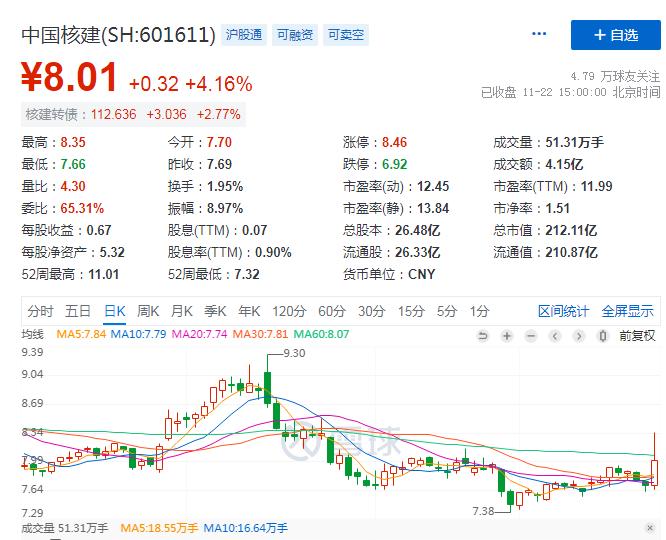Image resolution: width=666 pixels, height=540 pixels.
Task: Select the 周K chart tab
Action: (x=148, y=311)
